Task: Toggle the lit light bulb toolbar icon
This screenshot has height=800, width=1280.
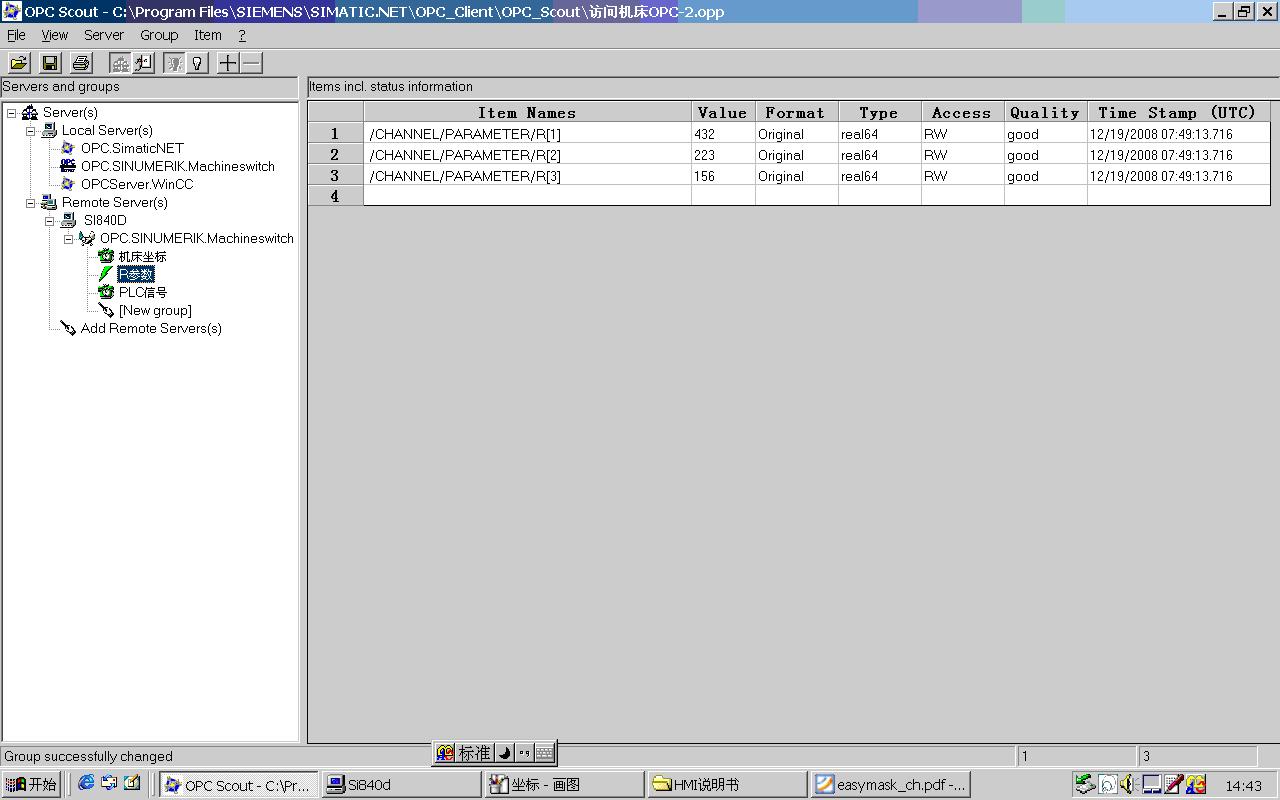Action: point(174,63)
